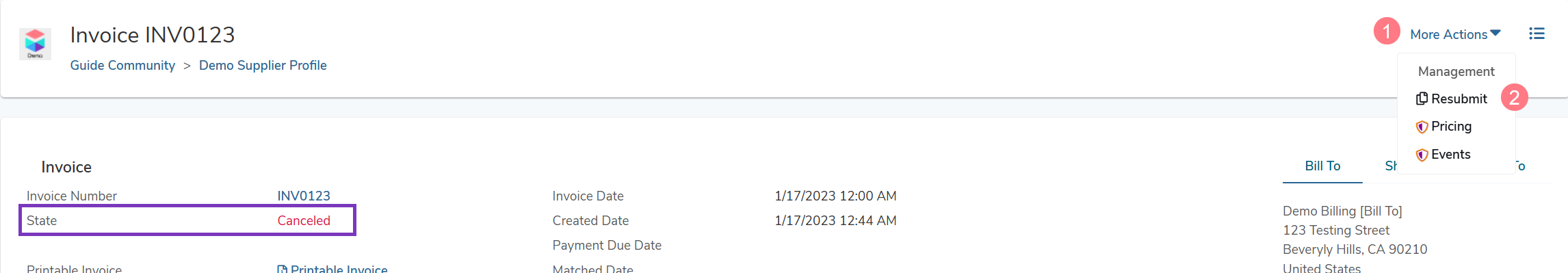Image resolution: width=1568 pixels, height=273 pixels.
Task: Click the shield icon beside Pricing
Action: (x=1422, y=127)
